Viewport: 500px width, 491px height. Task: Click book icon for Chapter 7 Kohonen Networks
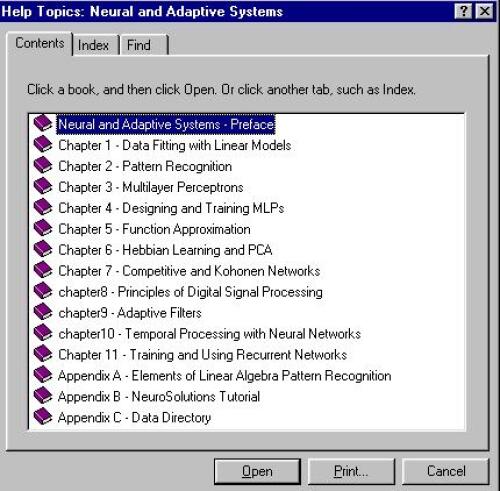[43, 270]
